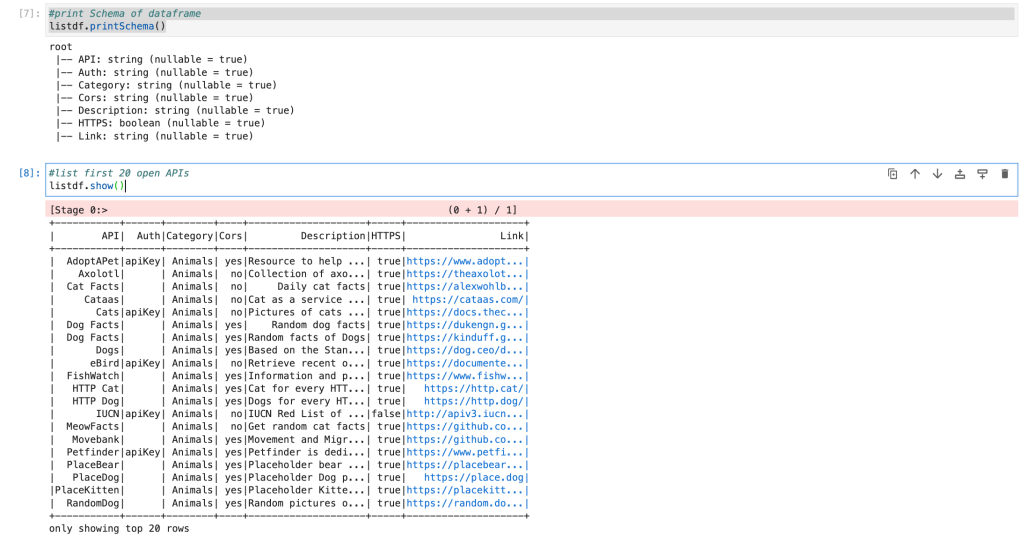Insert a cell above the current cell
Screen dimensions: 1022x543
click(960, 174)
